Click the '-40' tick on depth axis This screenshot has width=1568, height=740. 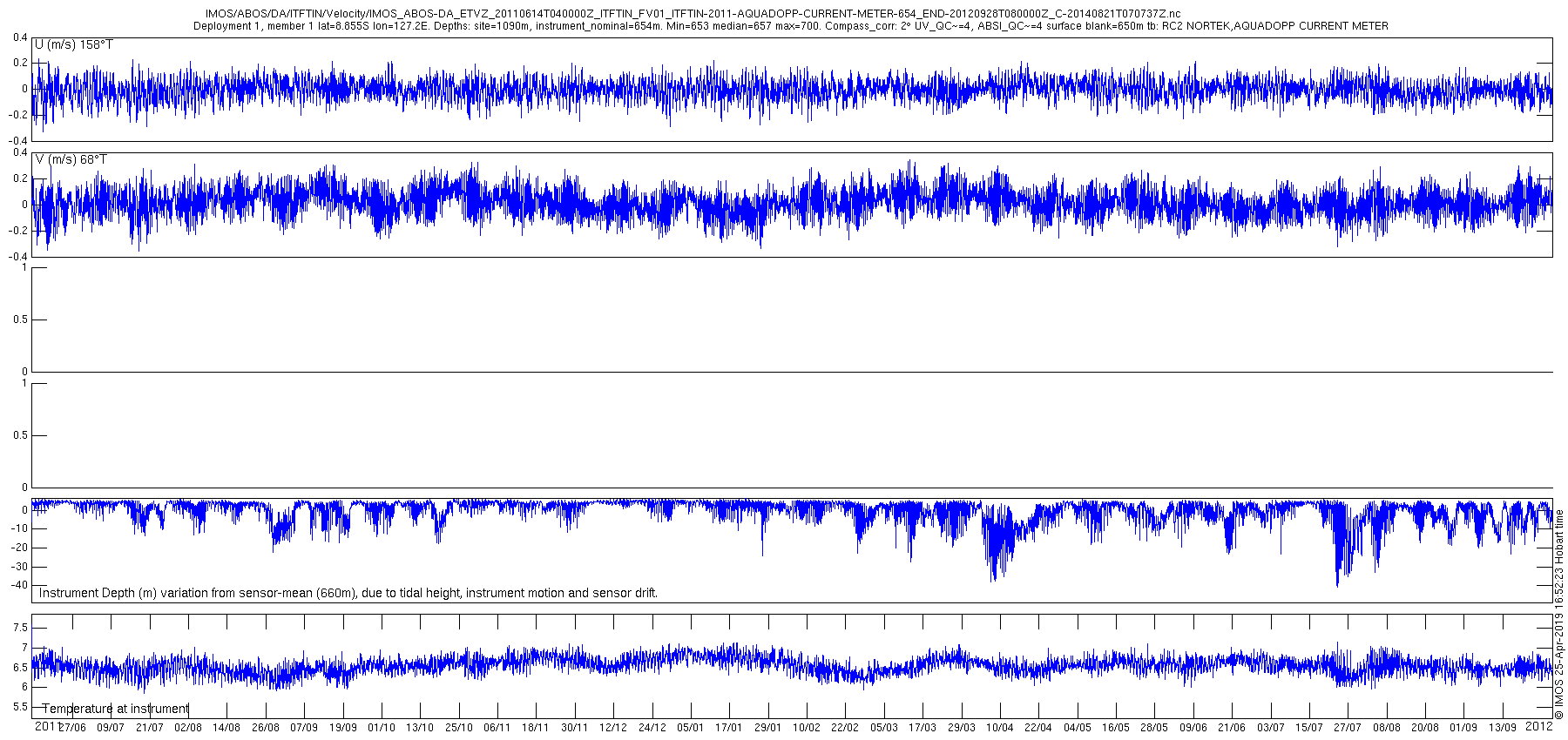point(19,584)
